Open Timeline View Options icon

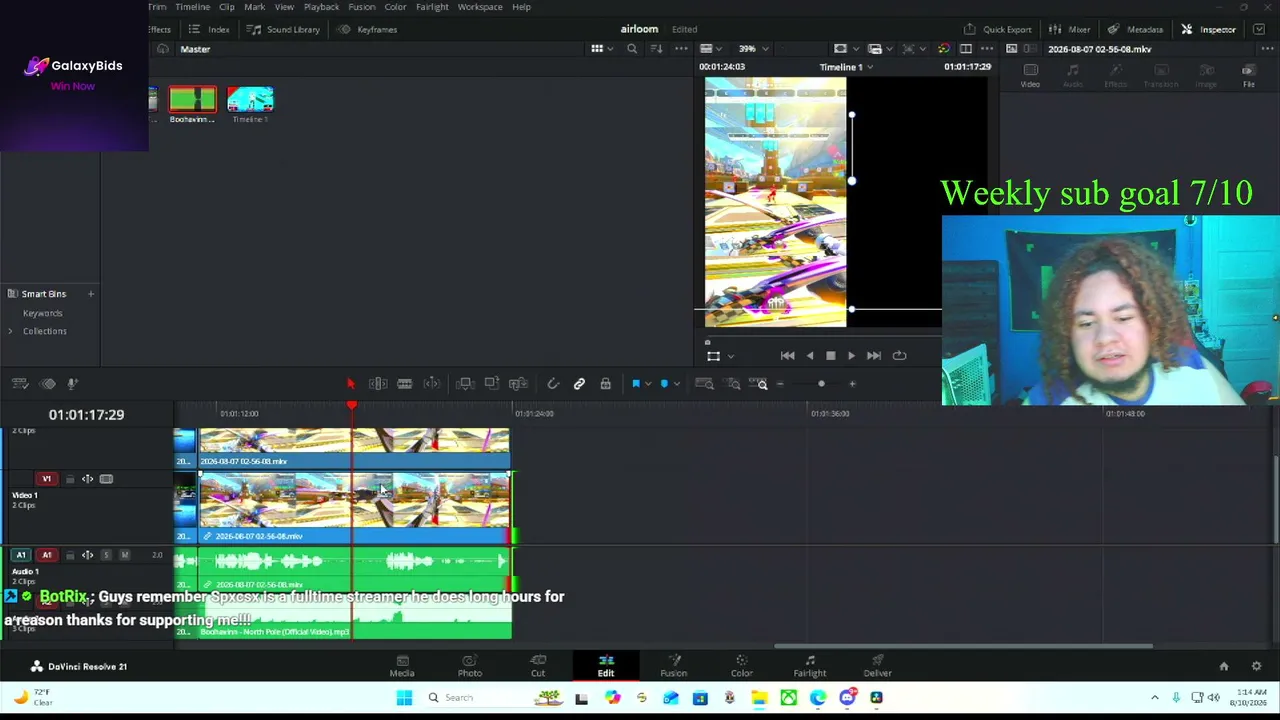(x=19, y=384)
